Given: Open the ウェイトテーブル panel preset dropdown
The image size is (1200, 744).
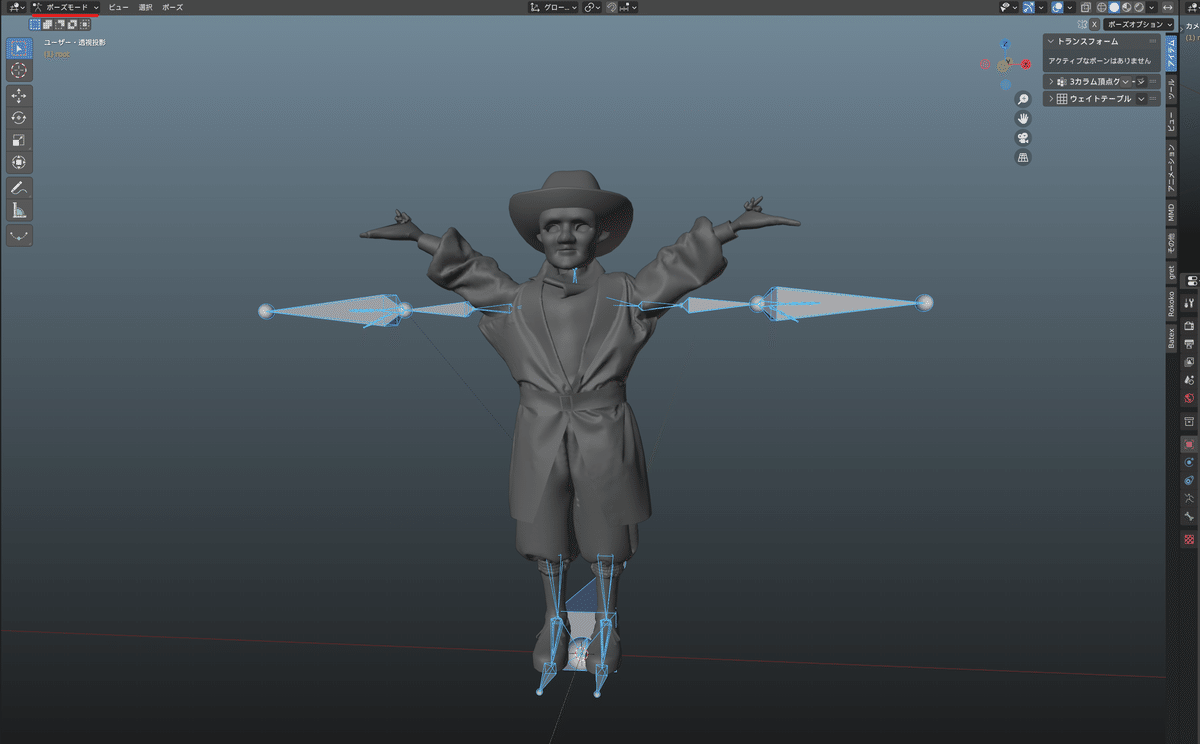Looking at the screenshot, I should pos(1140,99).
